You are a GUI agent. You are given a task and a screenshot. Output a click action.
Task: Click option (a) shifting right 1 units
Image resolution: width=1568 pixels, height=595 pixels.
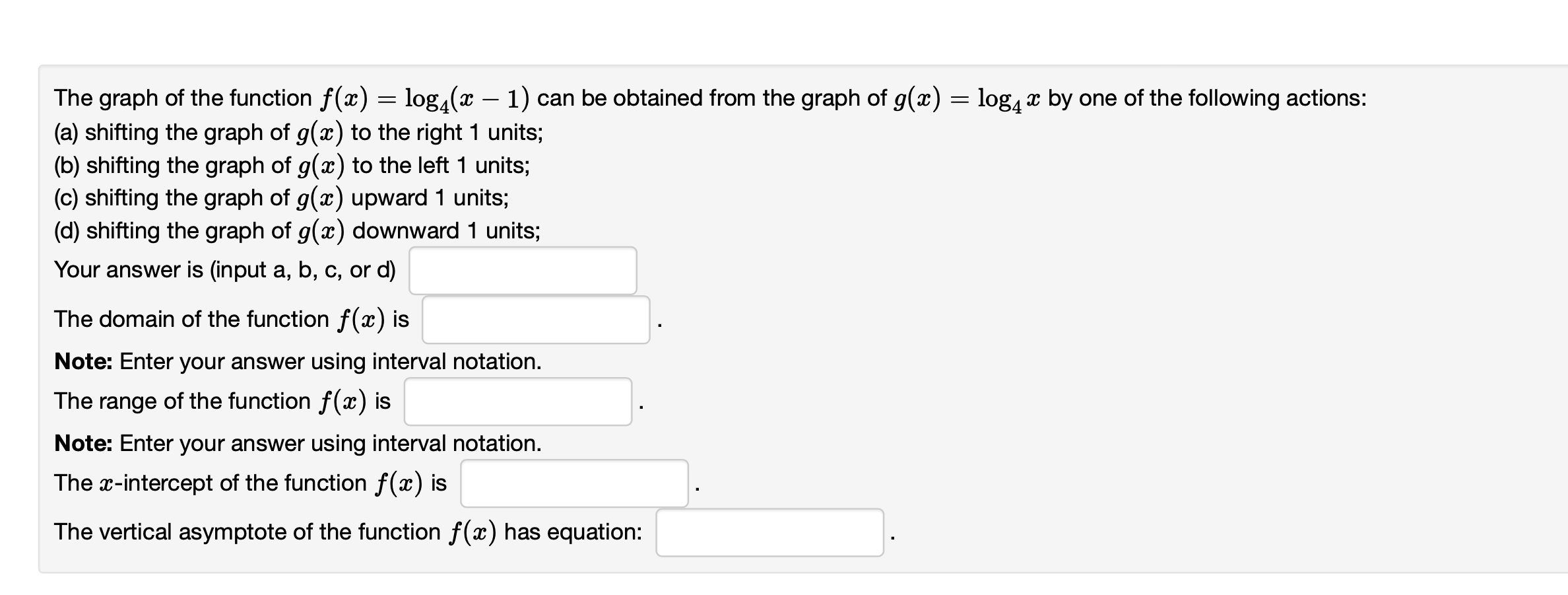(298, 133)
